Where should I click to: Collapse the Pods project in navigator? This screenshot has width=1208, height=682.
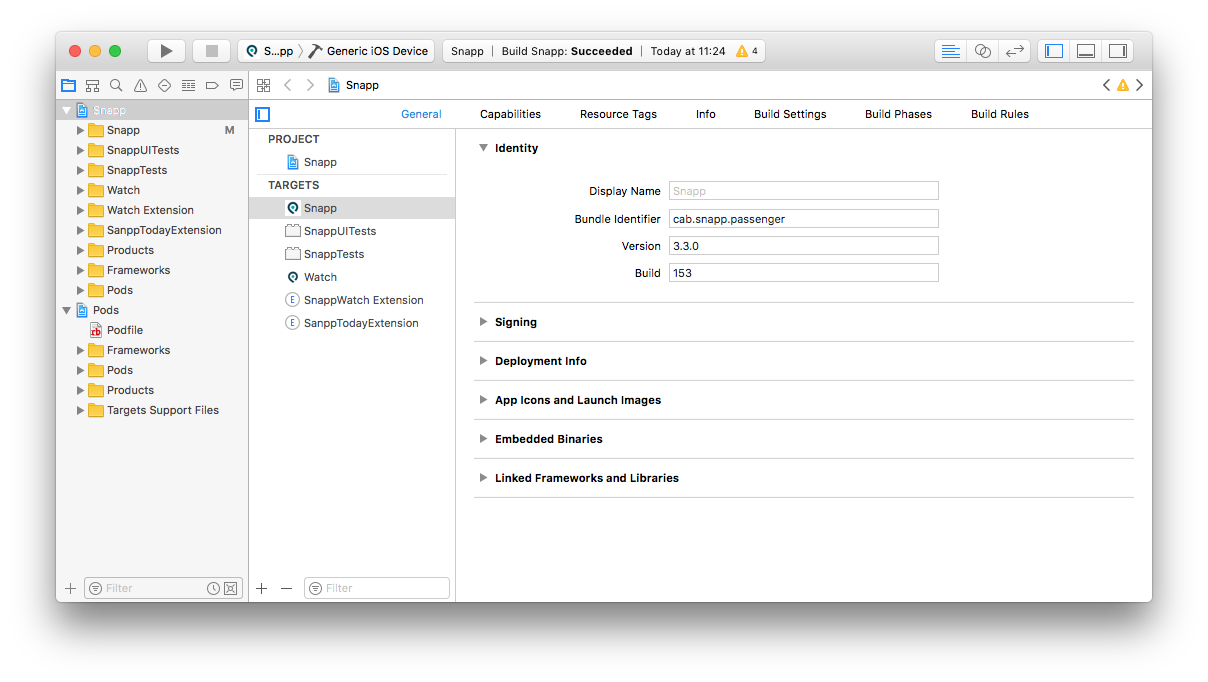click(x=67, y=310)
